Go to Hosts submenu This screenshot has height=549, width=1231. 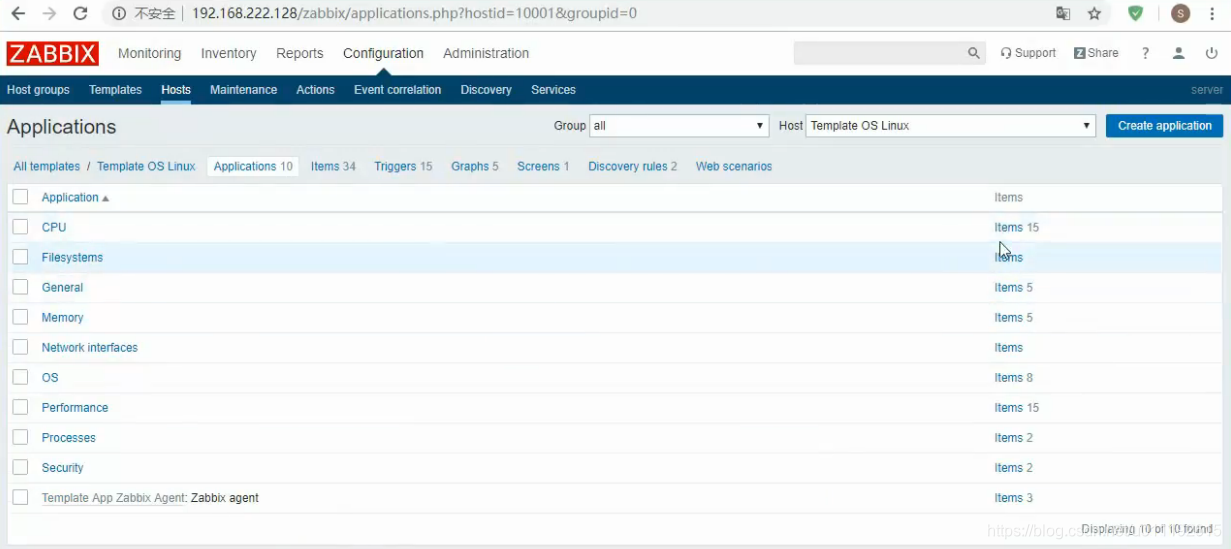tap(176, 90)
